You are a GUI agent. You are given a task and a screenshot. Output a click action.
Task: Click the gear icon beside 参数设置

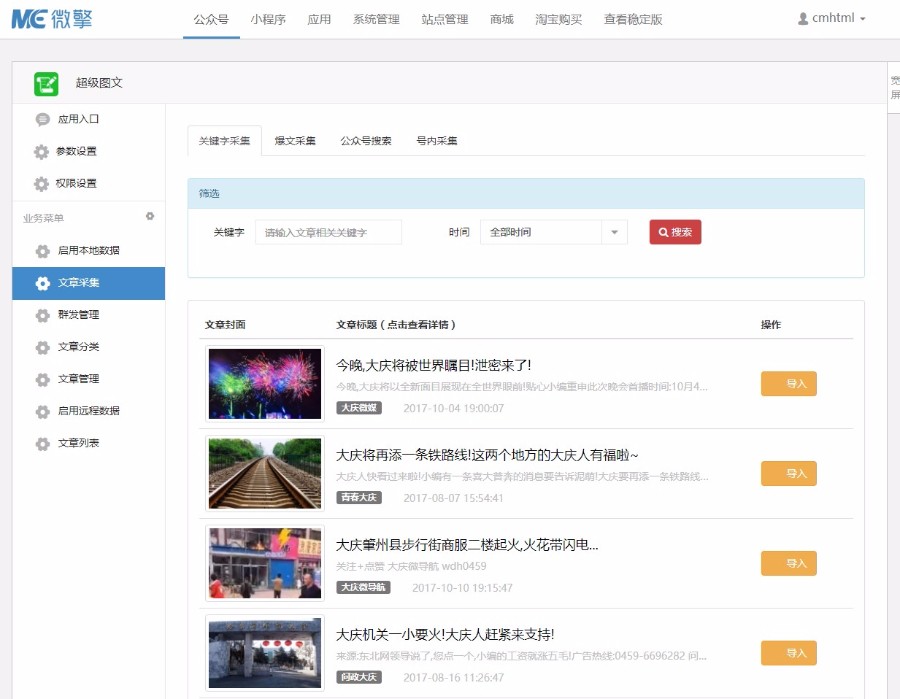41,152
